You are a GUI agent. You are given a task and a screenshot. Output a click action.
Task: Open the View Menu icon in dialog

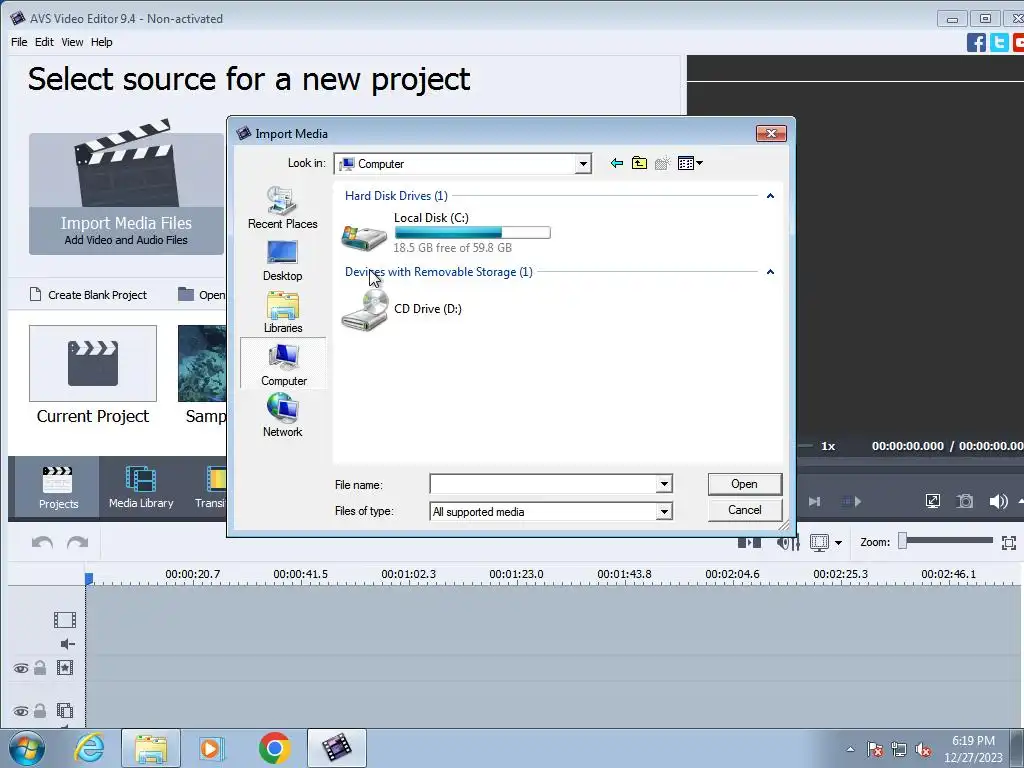[690, 163]
